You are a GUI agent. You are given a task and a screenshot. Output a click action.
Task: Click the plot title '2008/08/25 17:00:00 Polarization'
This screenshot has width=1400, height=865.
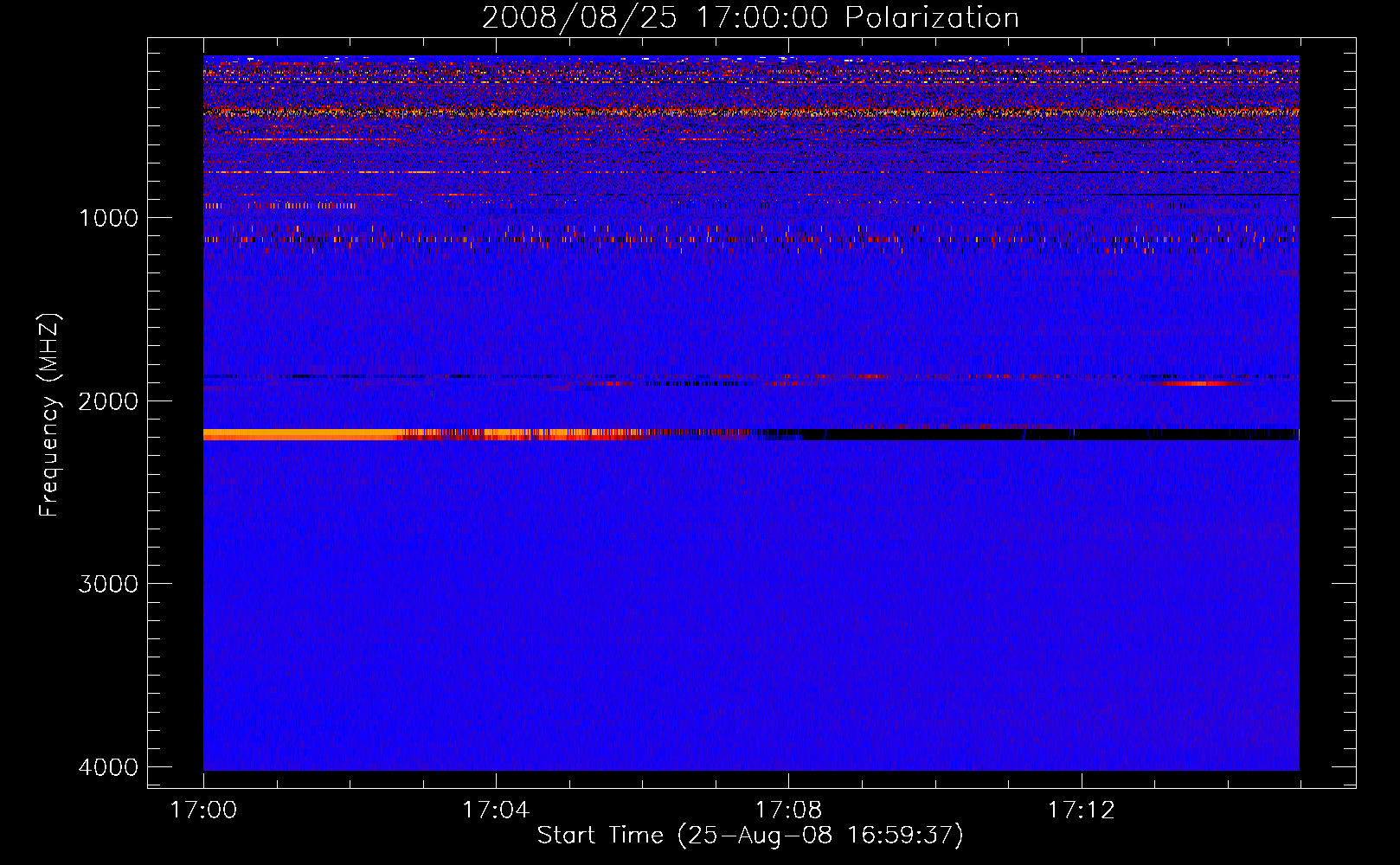(750, 17)
